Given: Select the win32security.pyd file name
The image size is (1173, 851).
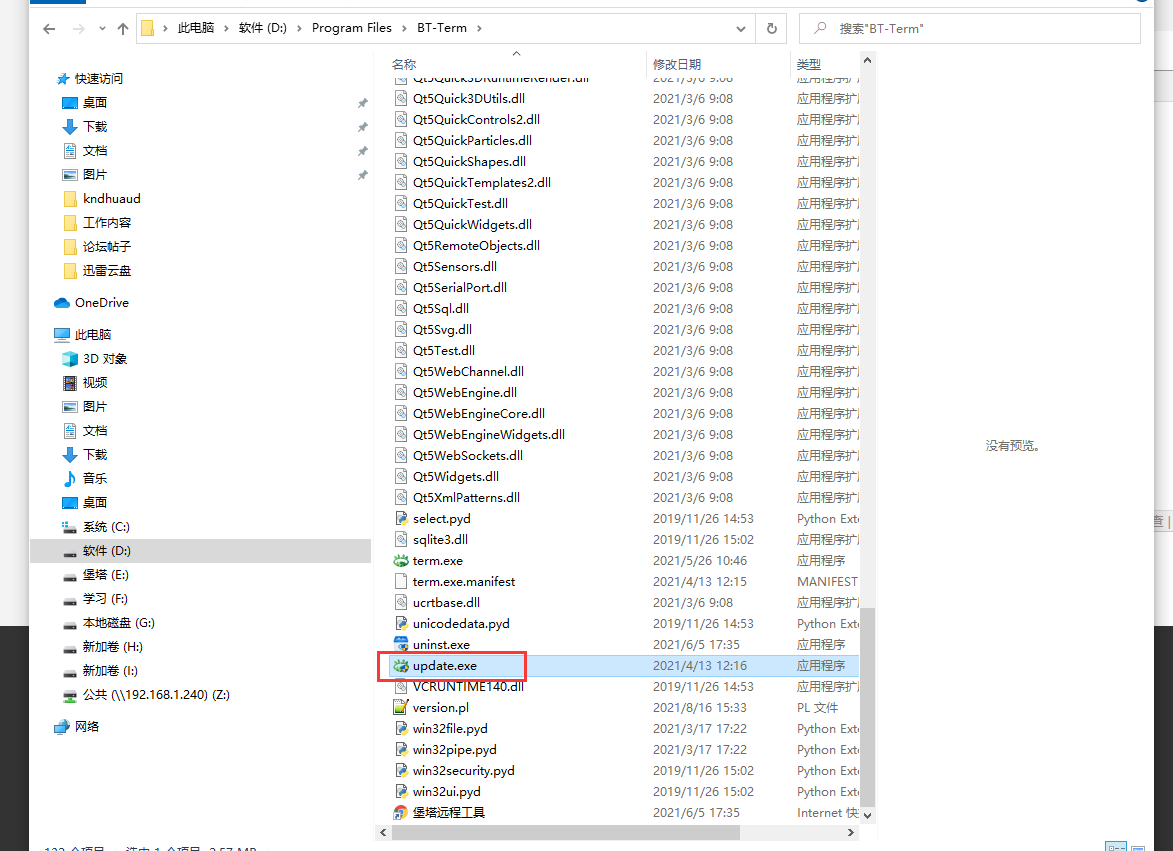Looking at the screenshot, I should click(x=464, y=770).
